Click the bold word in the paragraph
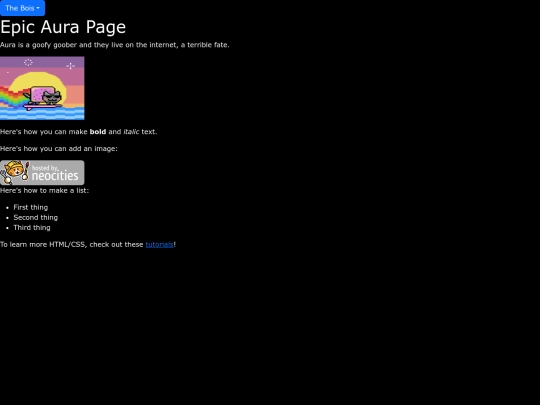This screenshot has height=405, width=540. pyautogui.click(x=98, y=132)
